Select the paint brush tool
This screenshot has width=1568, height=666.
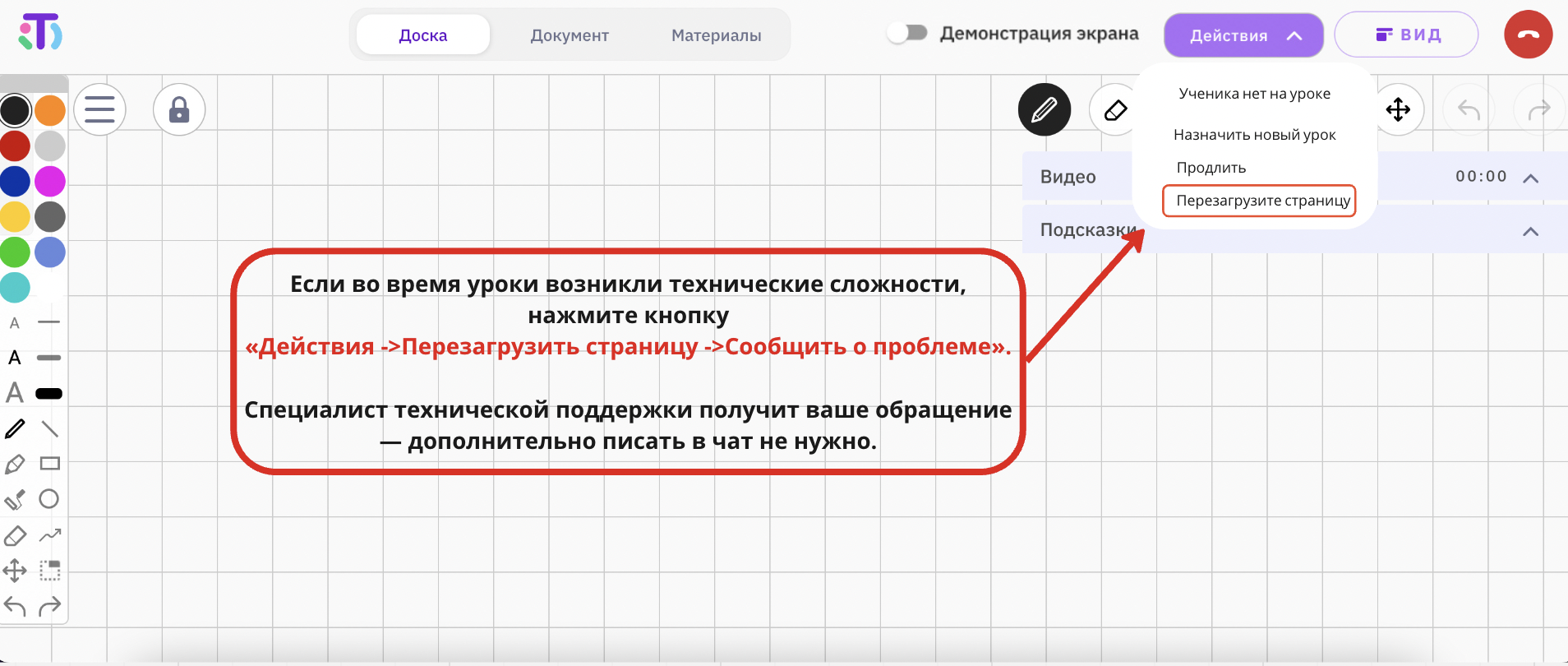(15, 499)
